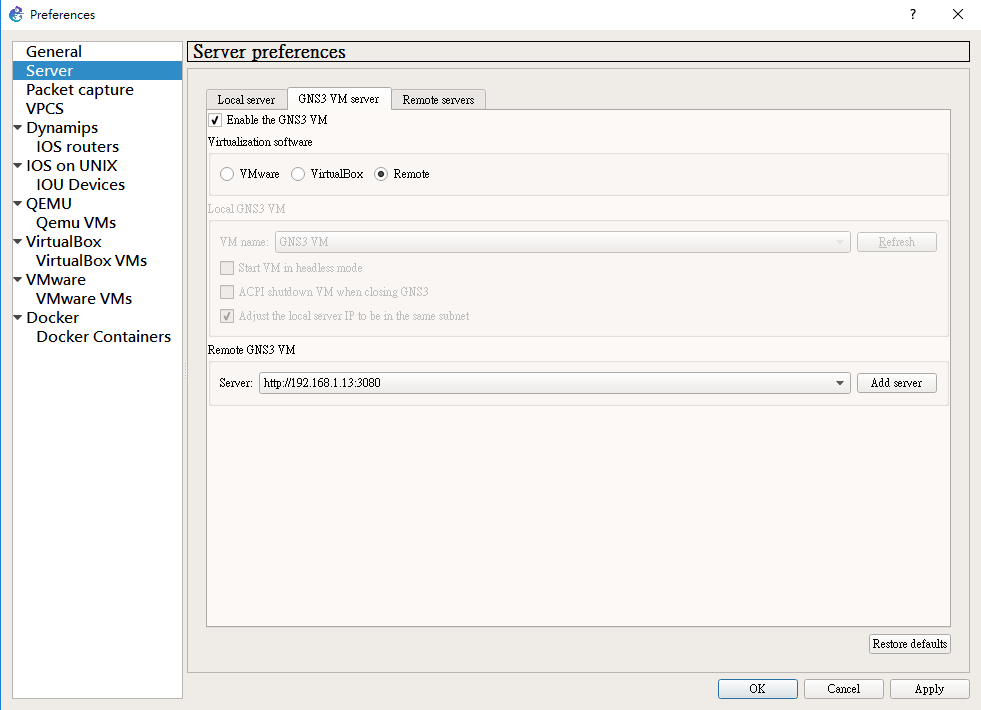
Task: Toggle Adjust the local server IP checkbox
Action: pos(227,316)
